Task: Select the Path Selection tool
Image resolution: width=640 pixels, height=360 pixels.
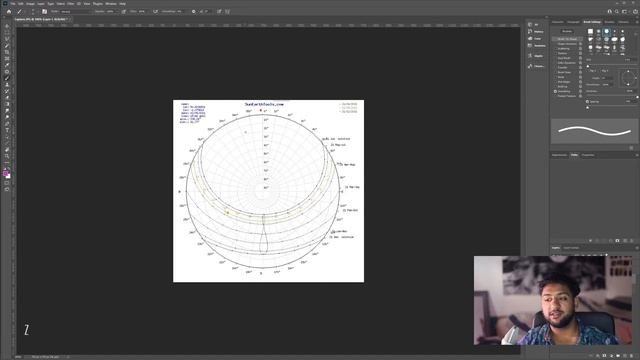Action: coord(7,137)
